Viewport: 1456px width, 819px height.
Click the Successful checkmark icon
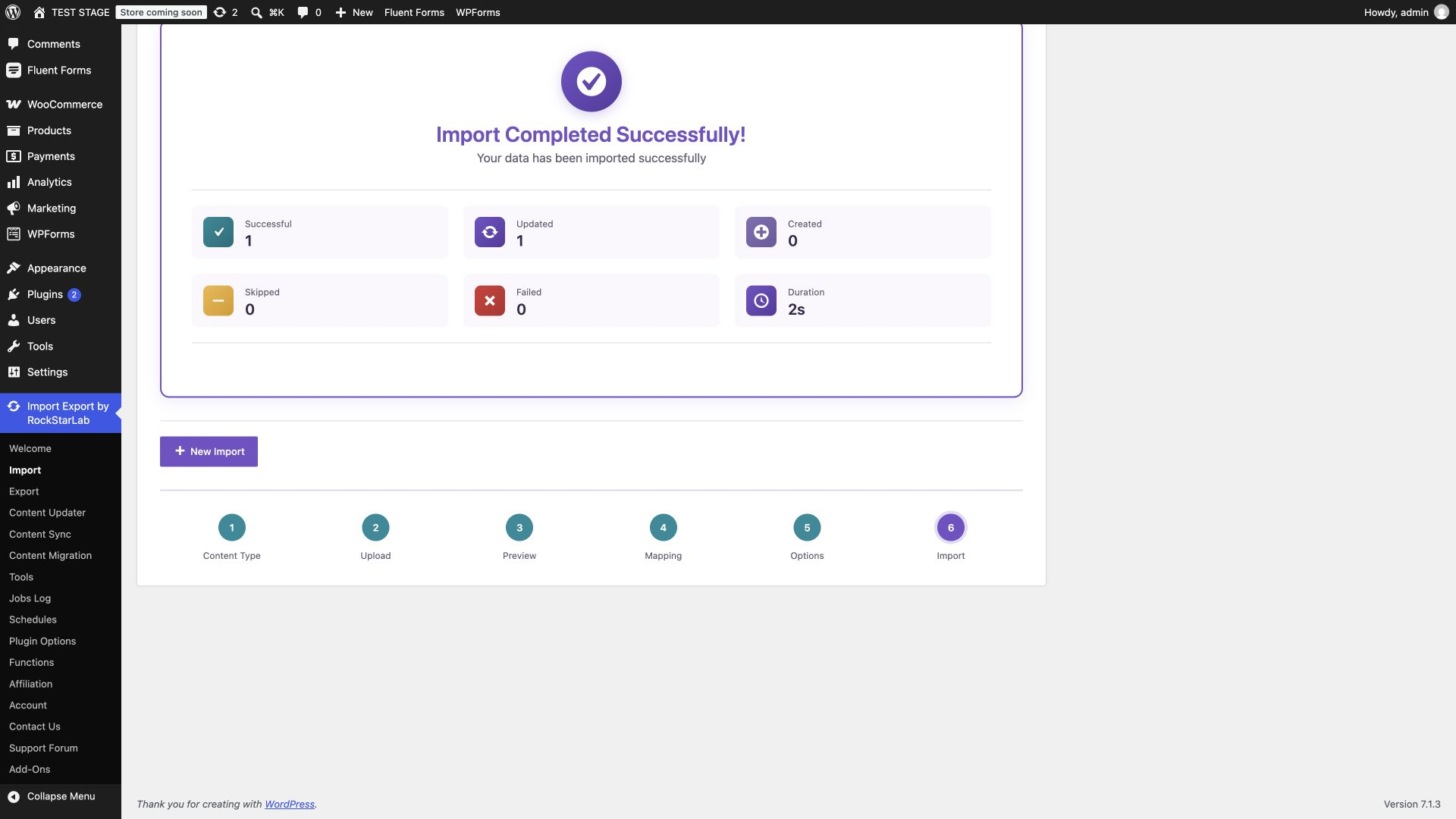pos(218,232)
